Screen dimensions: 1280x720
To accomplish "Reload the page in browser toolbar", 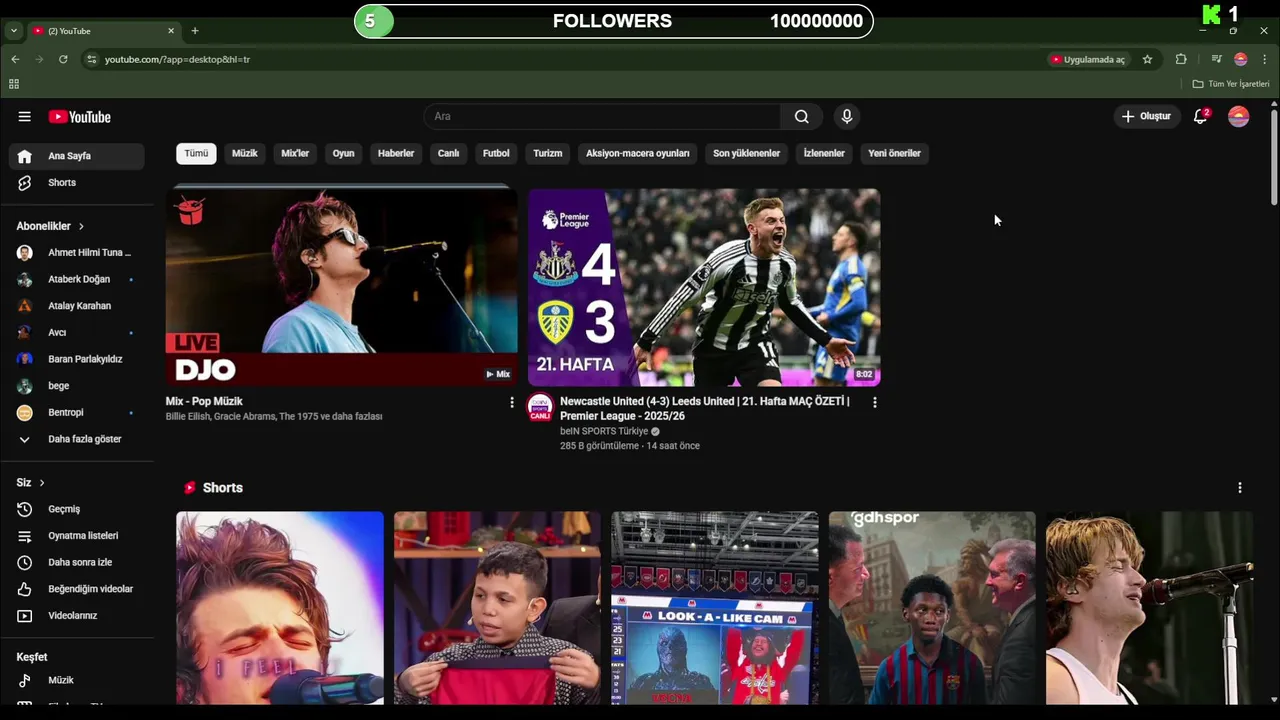I will [x=63, y=59].
